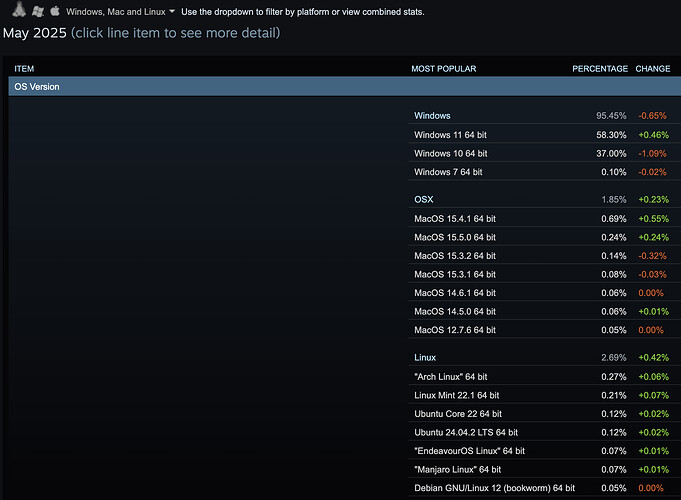Click the "Manjaro Linux" 64 bit row
The height and width of the screenshot is (500, 681).
click(x=545, y=470)
